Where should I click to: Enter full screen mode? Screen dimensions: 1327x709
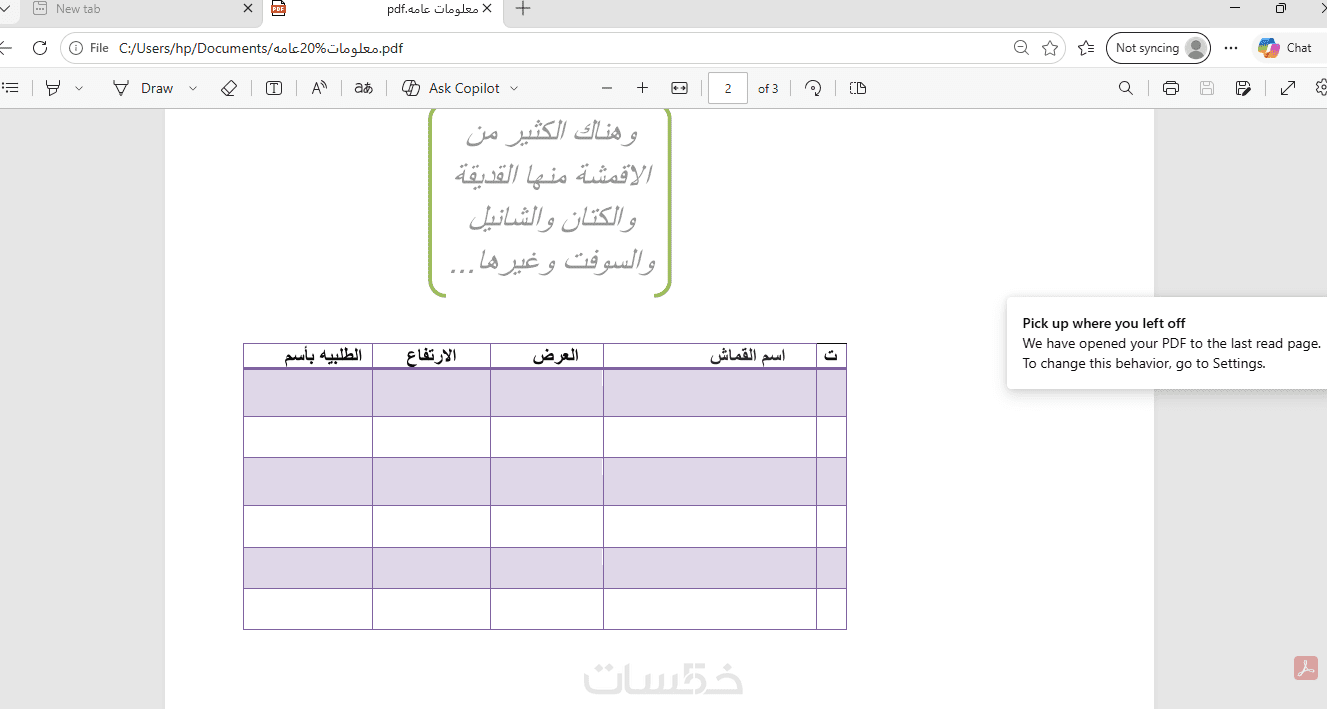(1288, 88)
